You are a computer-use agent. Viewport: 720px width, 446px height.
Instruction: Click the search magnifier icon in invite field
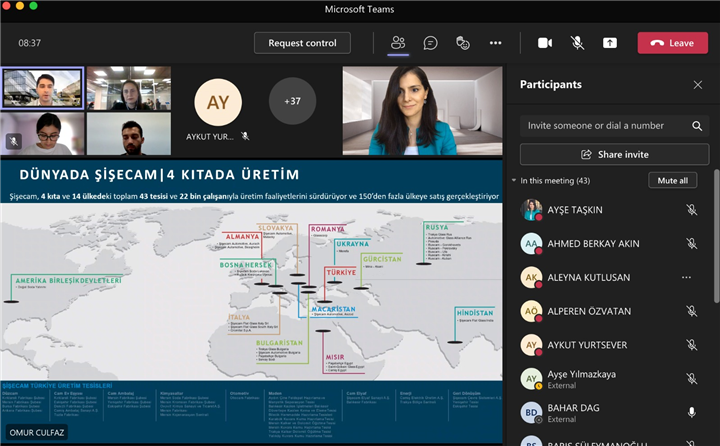[697, 126]
